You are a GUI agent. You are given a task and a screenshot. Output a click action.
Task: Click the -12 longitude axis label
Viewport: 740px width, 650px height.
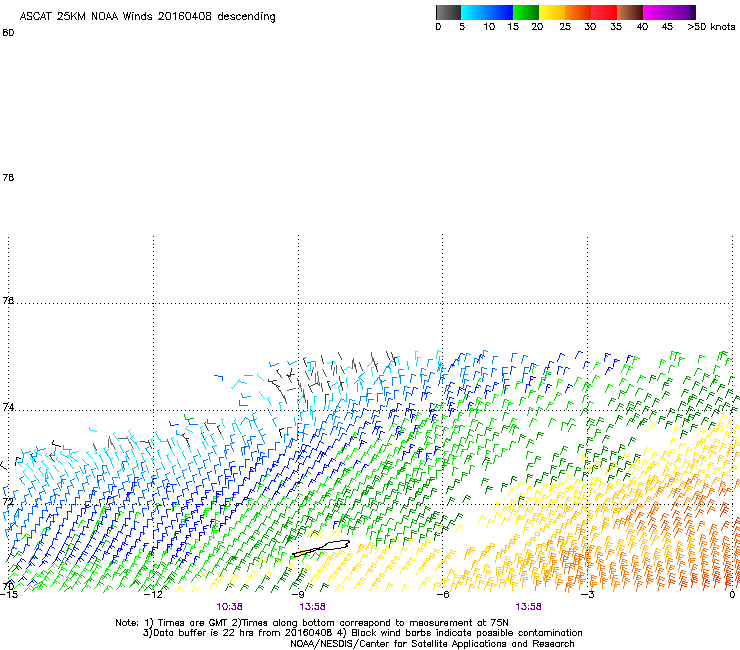click(x=153, y=594)
